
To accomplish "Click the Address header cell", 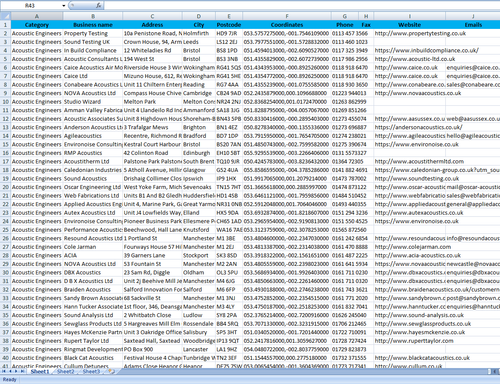I will tap(152, 25).
